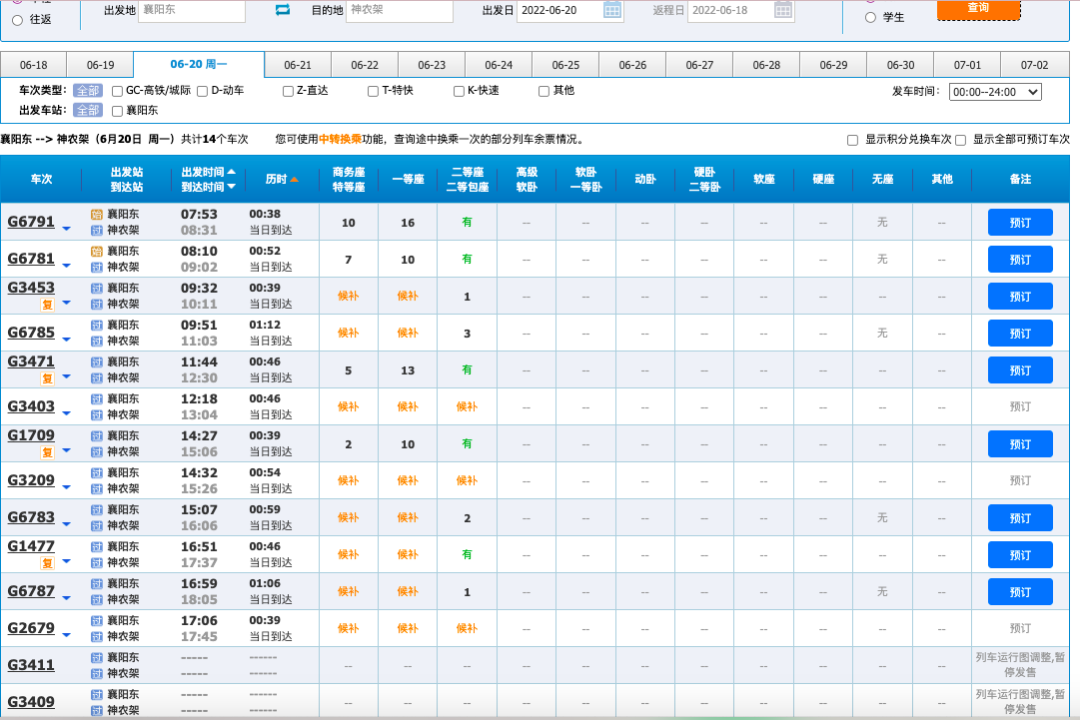Check the T-特快 filter
Viewport: 1080px width, 720px height.
point(373,91)
